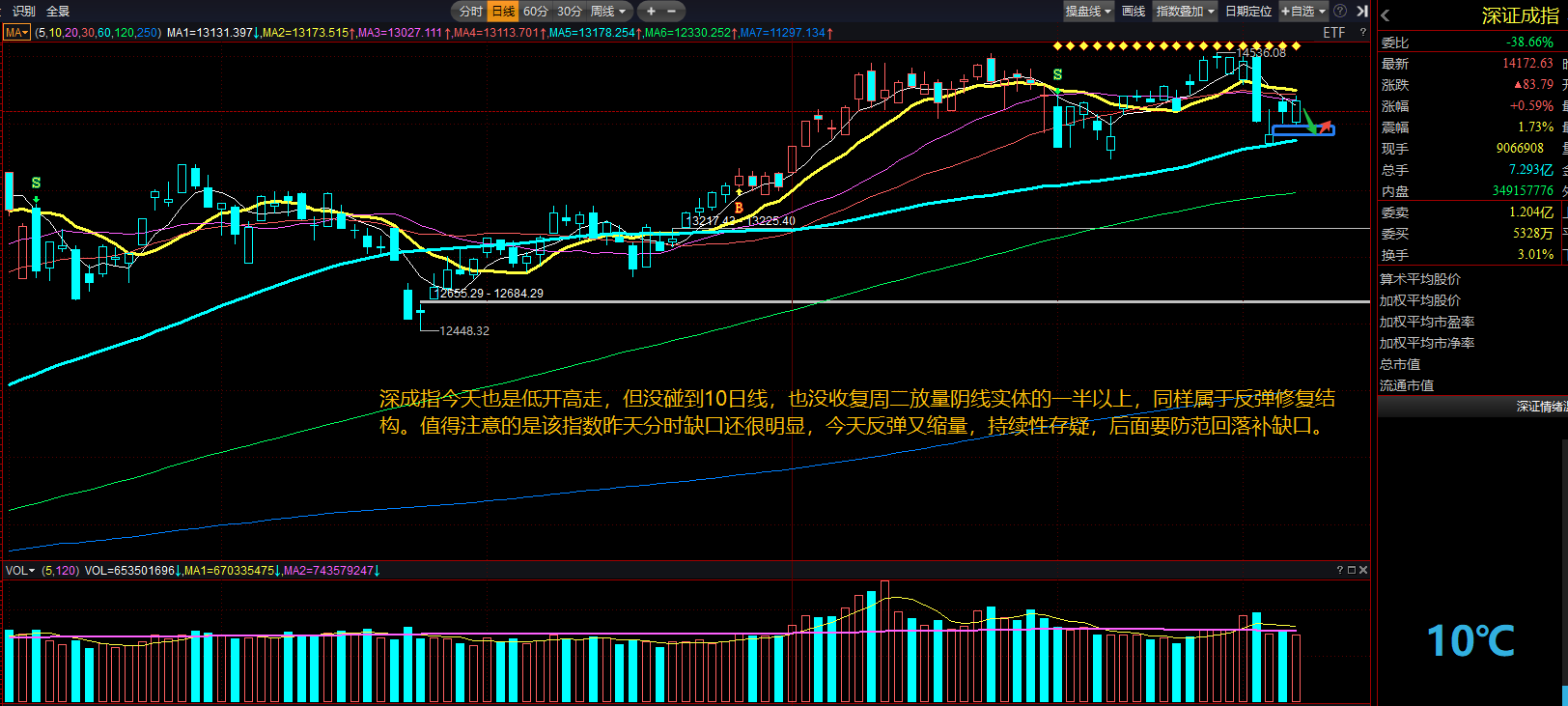Click the 画线 drawing button
This screenshot has height=706, width=1568.
click(x=1134, y=12)
